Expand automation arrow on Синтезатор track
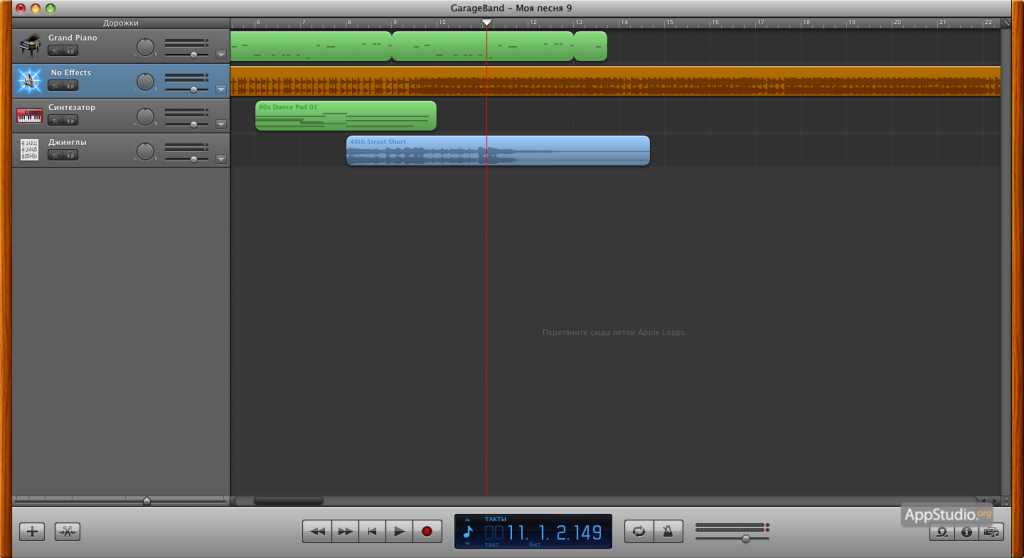 [x=221, y=123]
